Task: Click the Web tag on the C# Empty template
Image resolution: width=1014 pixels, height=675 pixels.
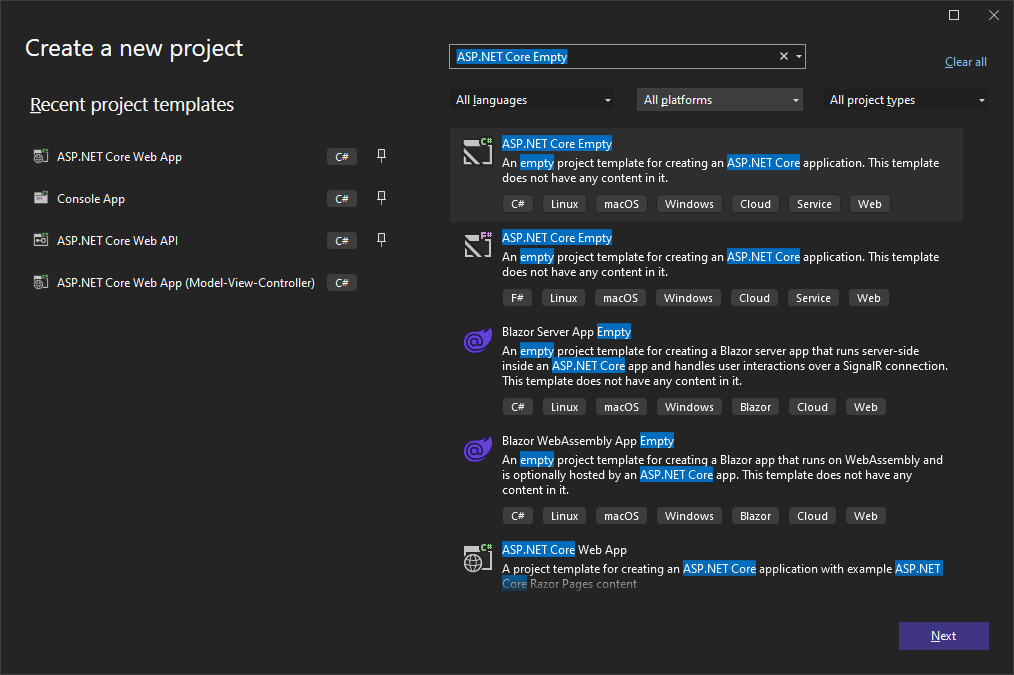Action: 870,204
